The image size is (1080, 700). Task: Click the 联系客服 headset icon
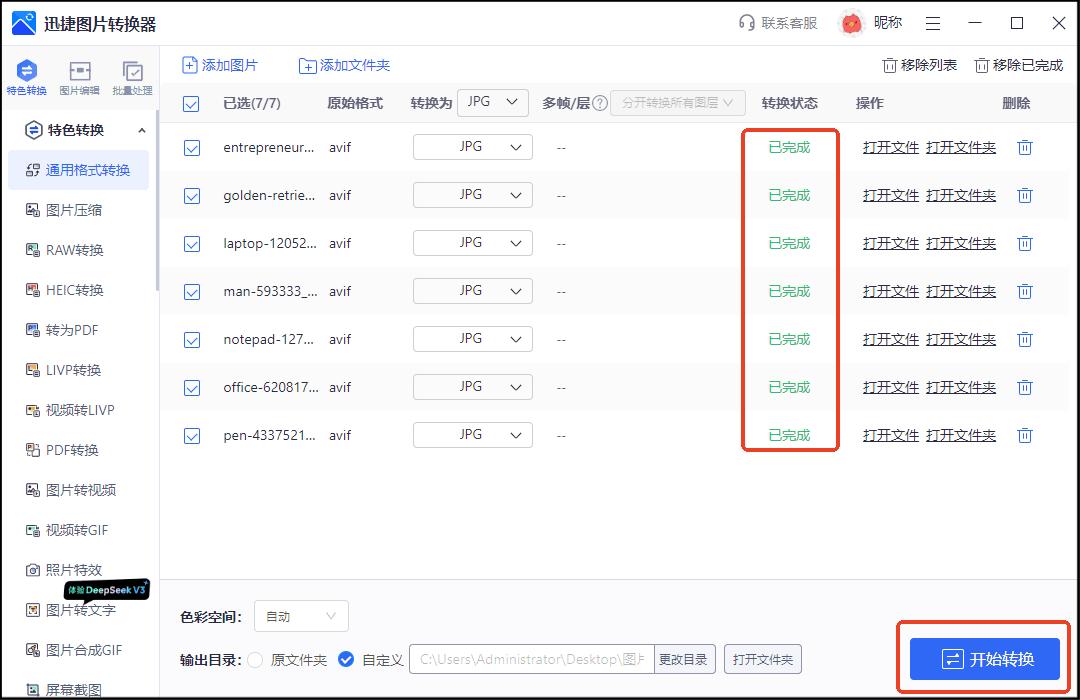coord(746,22)
